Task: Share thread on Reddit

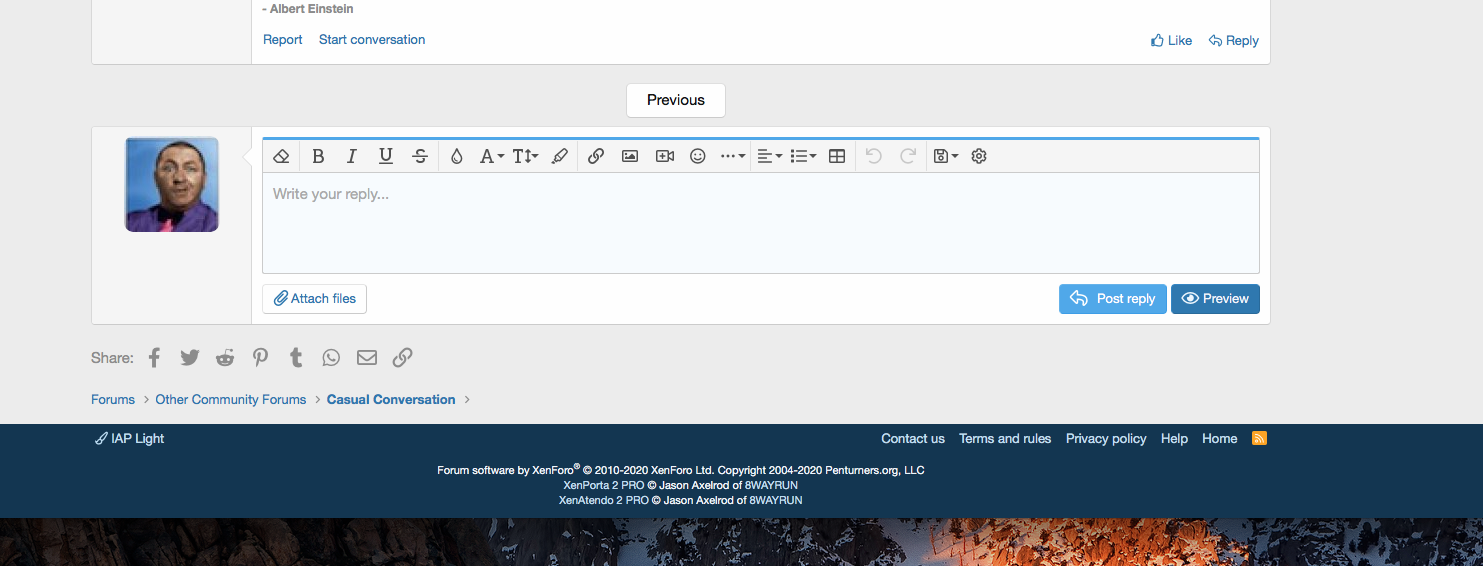Action: pyautogui.click(x=225, y=358)
